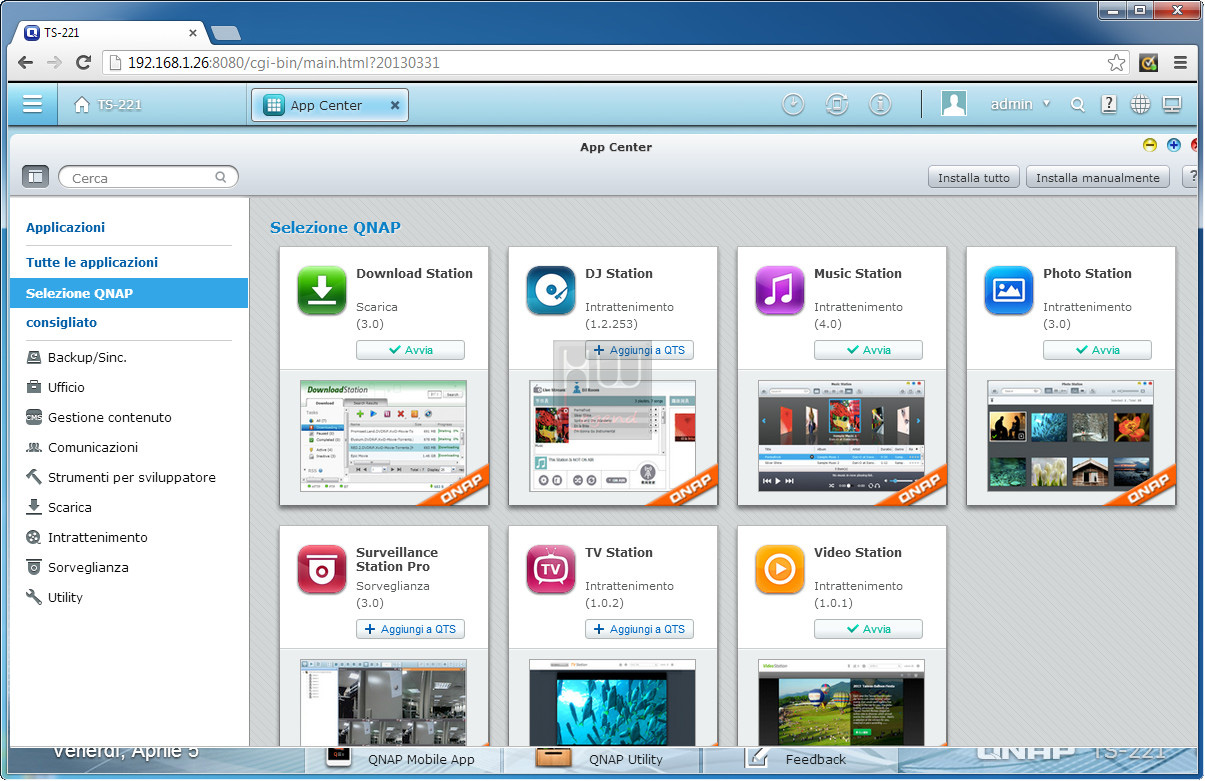Select Selezione QNAP category
Viewport: 1205px width, 781px height.
(129, 293)
